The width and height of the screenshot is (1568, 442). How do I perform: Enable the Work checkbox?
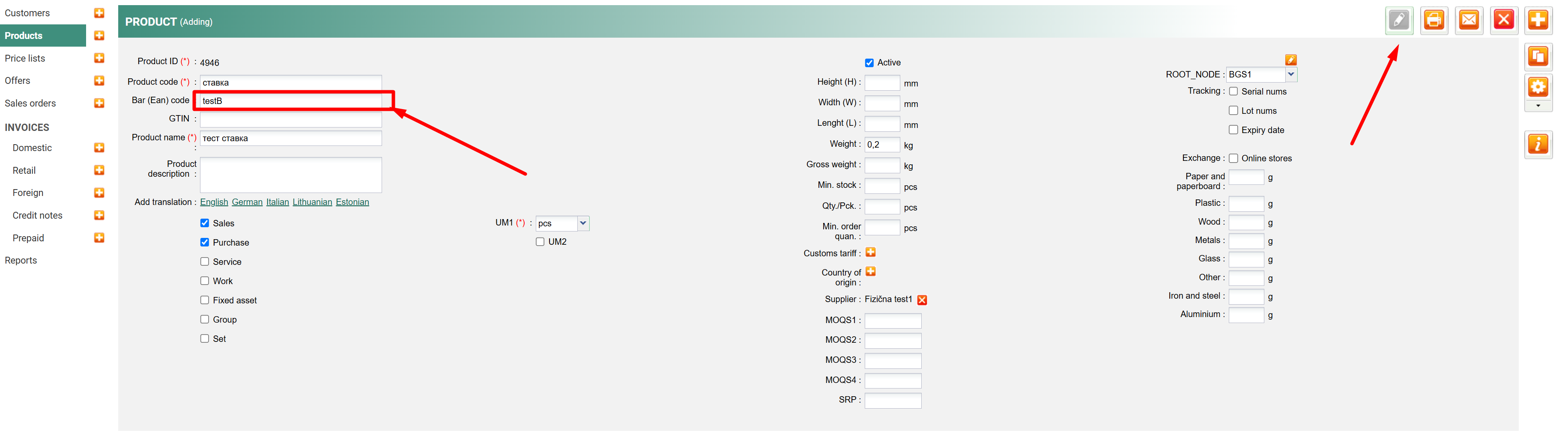pos(205,281)
